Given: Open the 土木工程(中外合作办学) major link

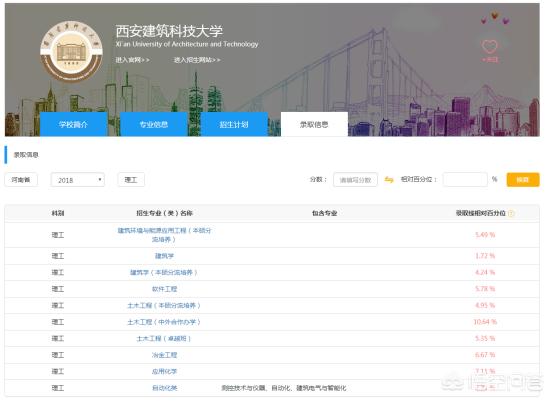Looking at the screenshot, I should [x=164, y=322].
